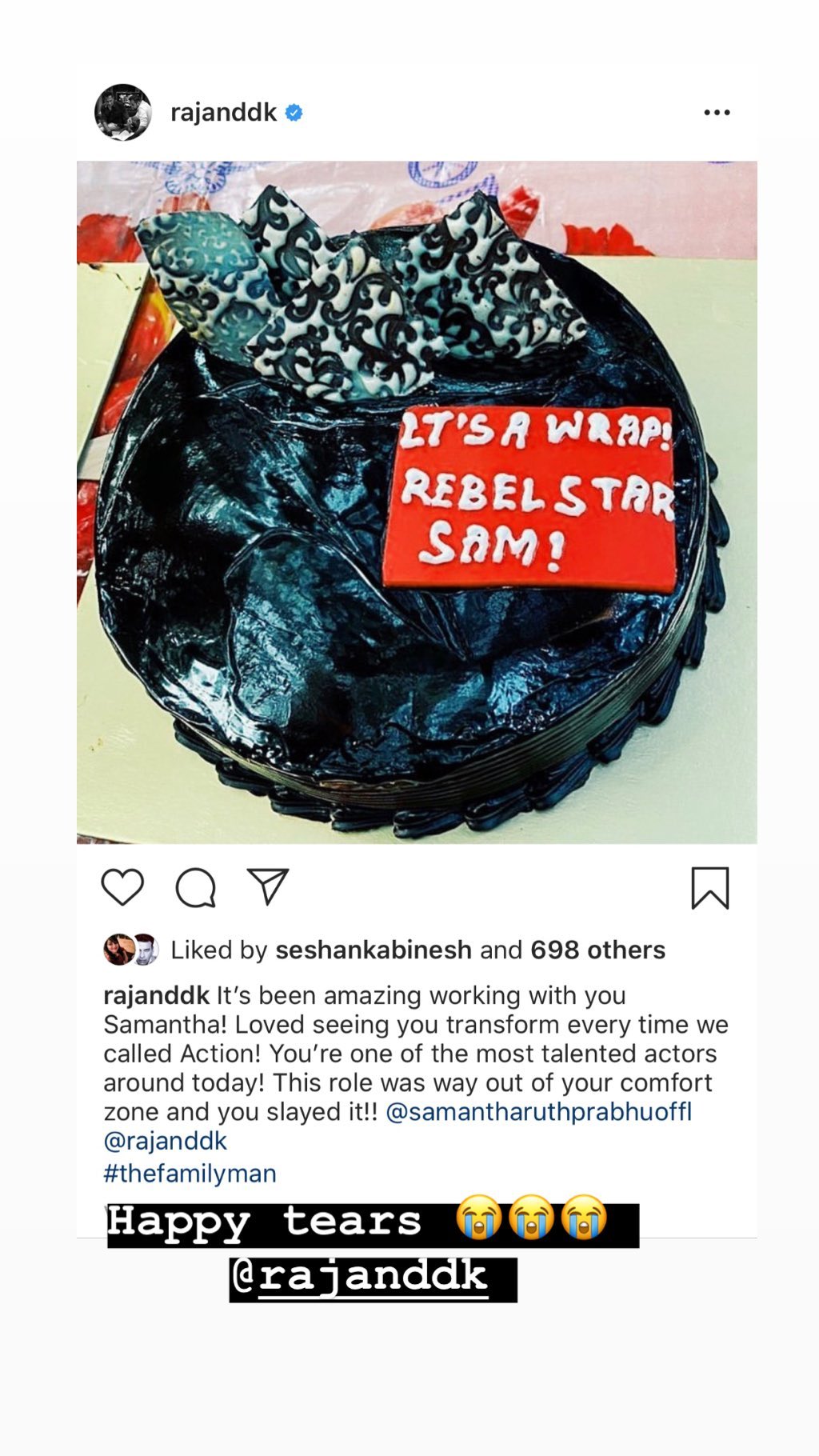Viewport: 819px width, 1456px height.
Task: Tap the @rajanddk story mention sticker
Action: (373, 1278)
